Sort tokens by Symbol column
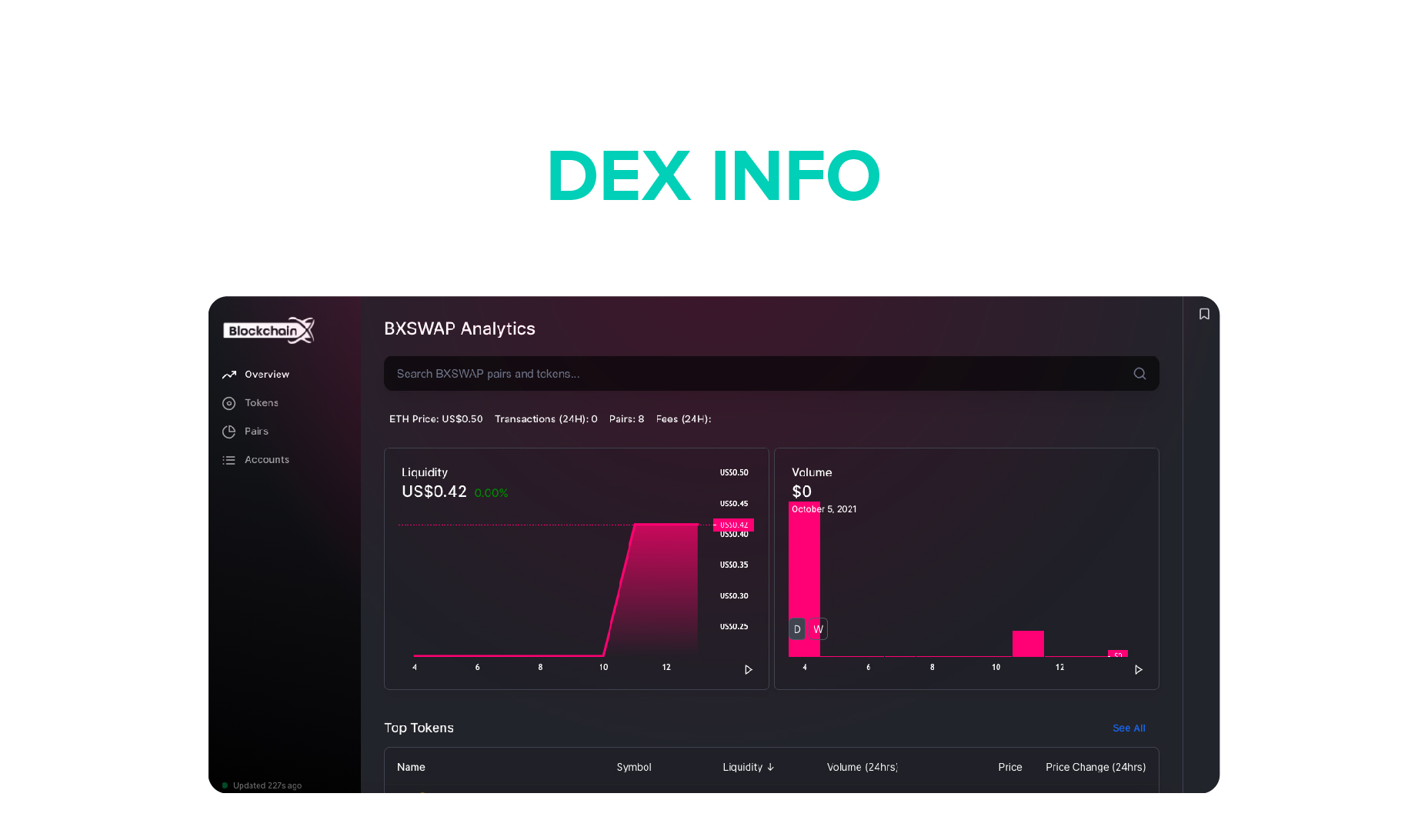 [x=633, y=767]
